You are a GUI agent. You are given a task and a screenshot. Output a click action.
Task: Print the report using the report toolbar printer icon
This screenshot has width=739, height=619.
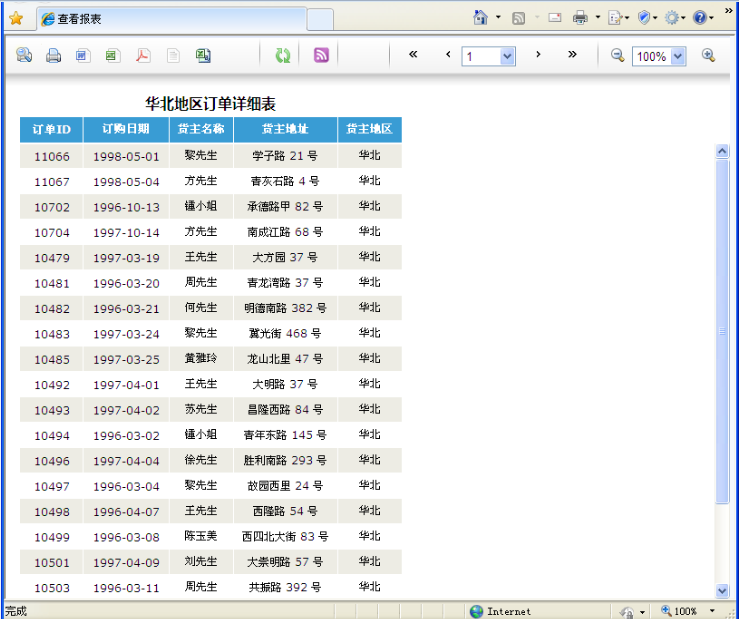53,56
